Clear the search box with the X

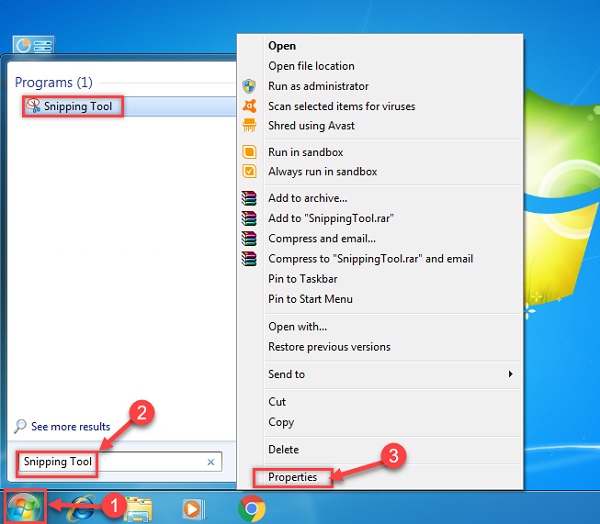pyautogui.click(x=211, y=462)
